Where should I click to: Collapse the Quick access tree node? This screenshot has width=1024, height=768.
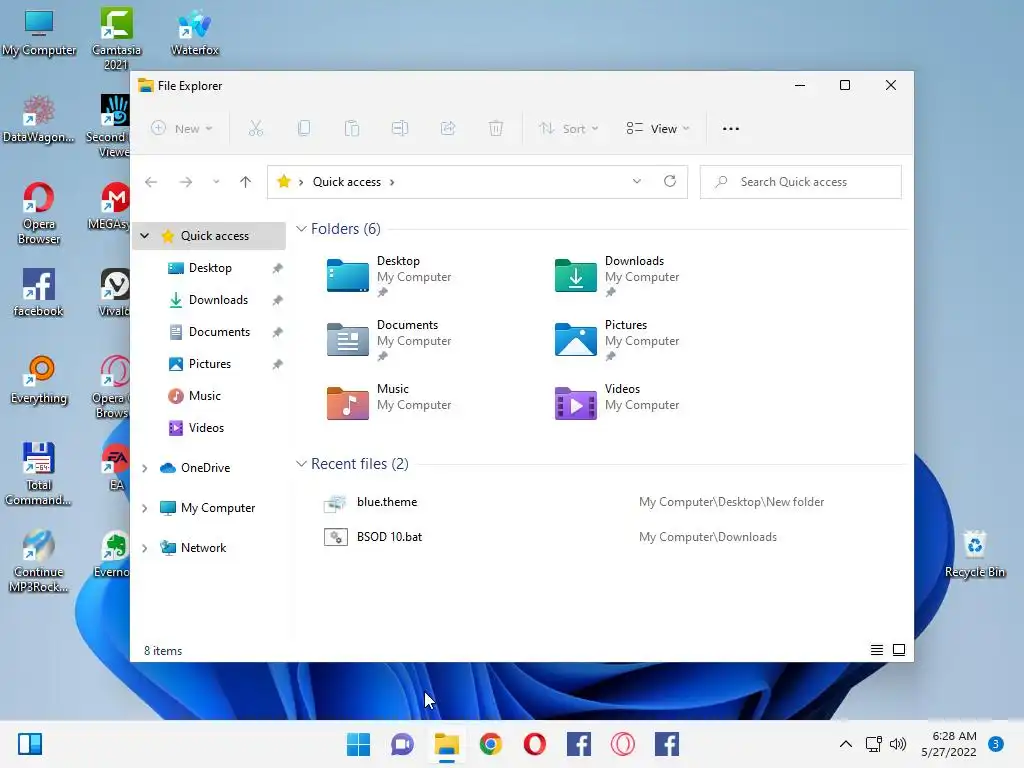[145, 236]
